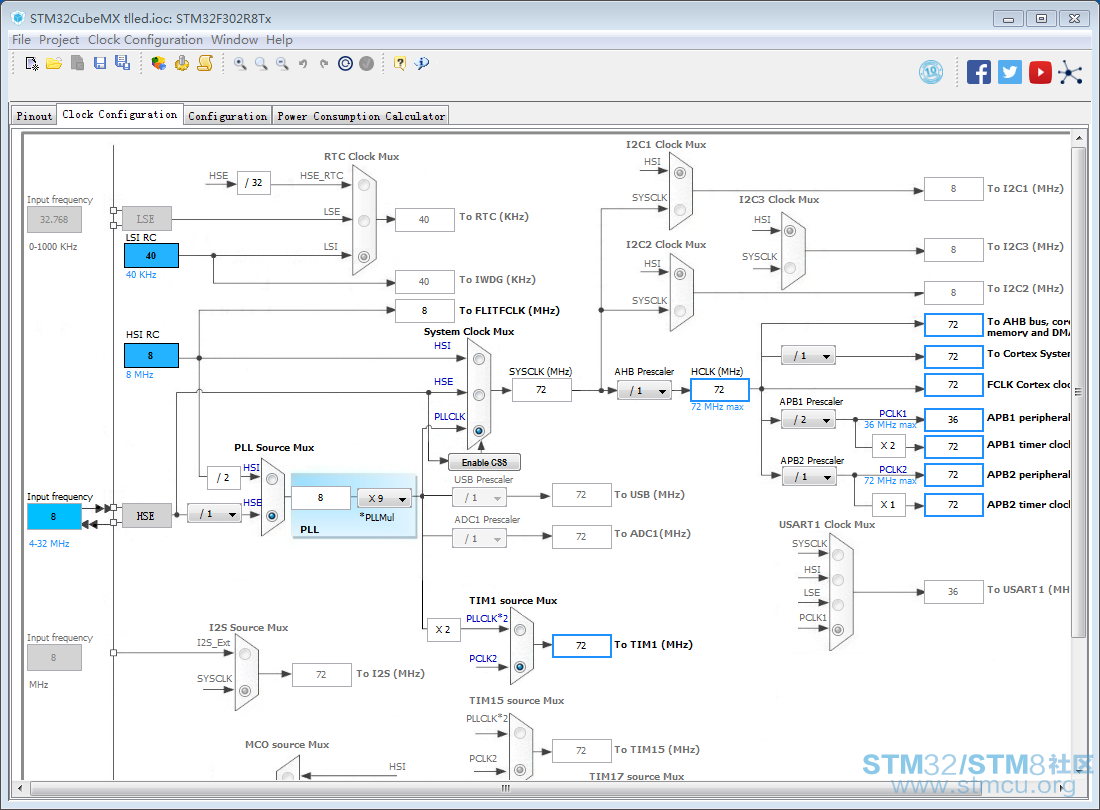Open the Facebook link icon
1100x810 pixels.
pyautogui.click(x=979, y=72)
